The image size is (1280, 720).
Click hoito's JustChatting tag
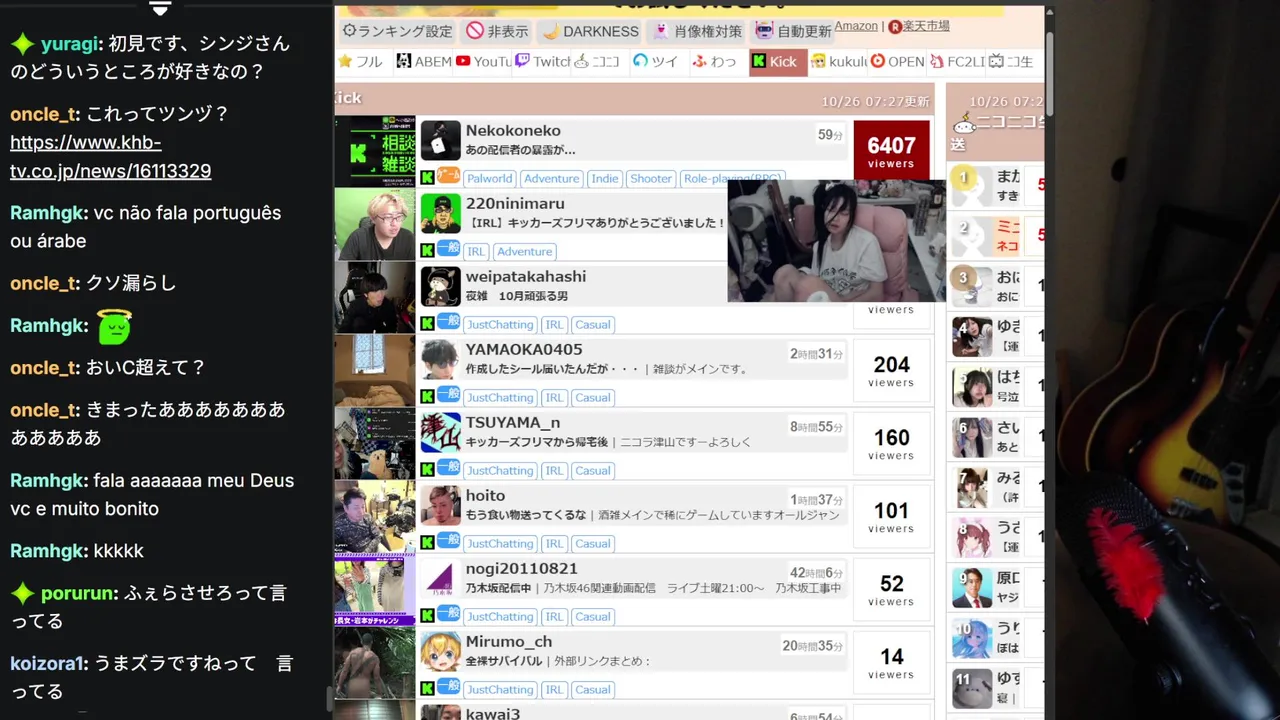pyautogui.click(x=500, y=544)
